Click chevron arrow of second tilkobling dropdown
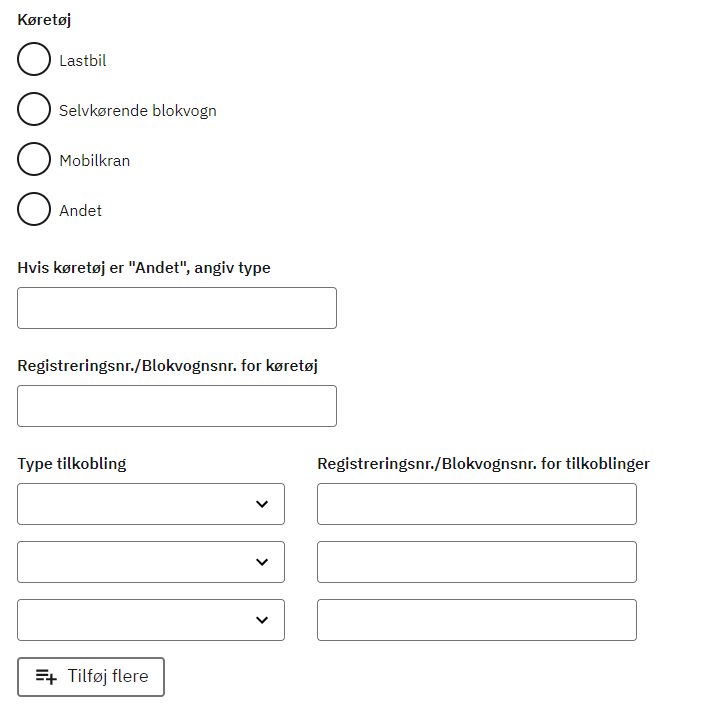The height and width of the screenshot is (711, 705). 262,562
